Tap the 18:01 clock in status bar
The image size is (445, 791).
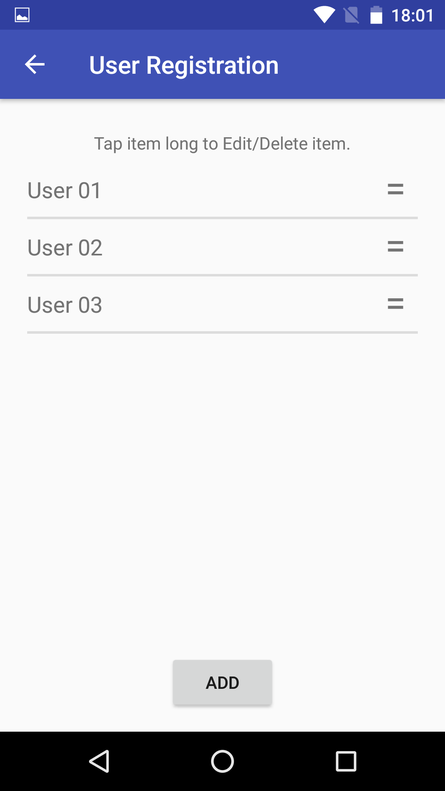click(x=412, y=16)
